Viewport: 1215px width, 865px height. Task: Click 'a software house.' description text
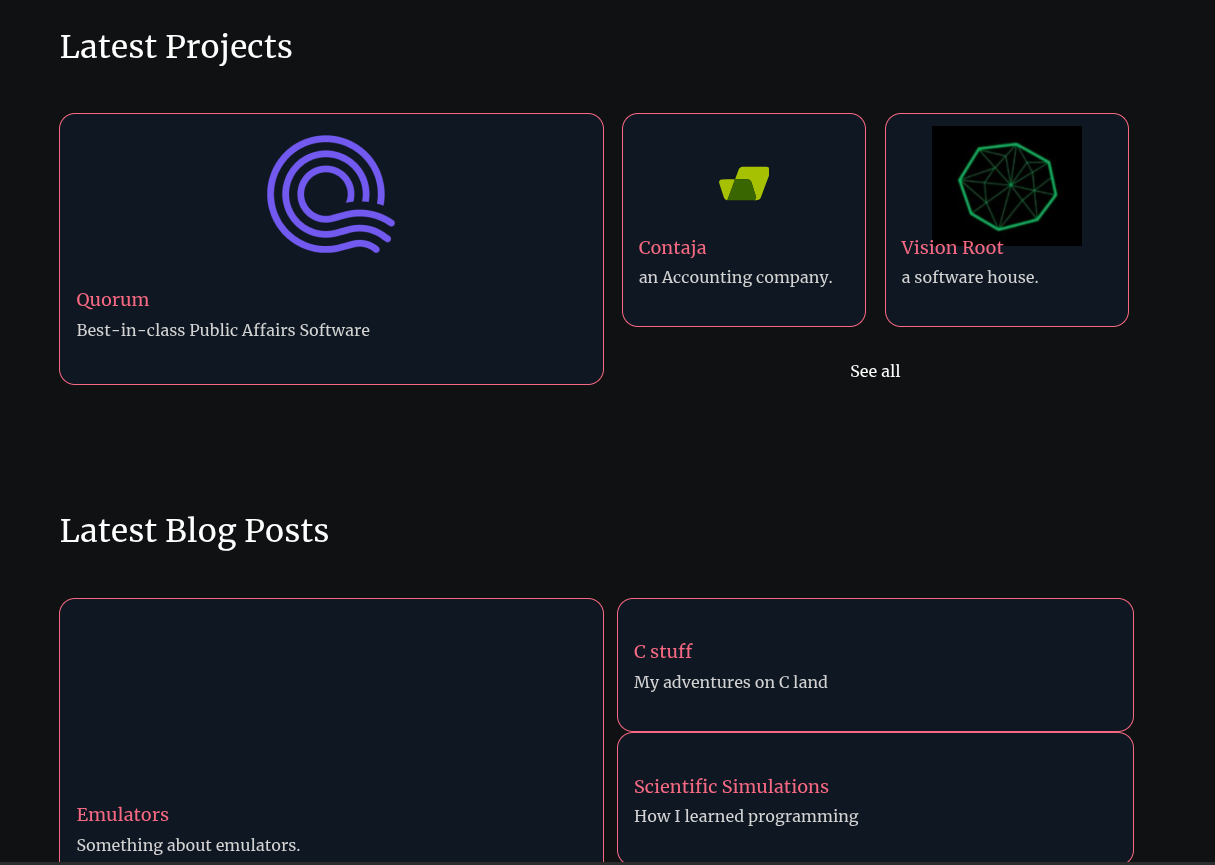(x=969, y=277)
